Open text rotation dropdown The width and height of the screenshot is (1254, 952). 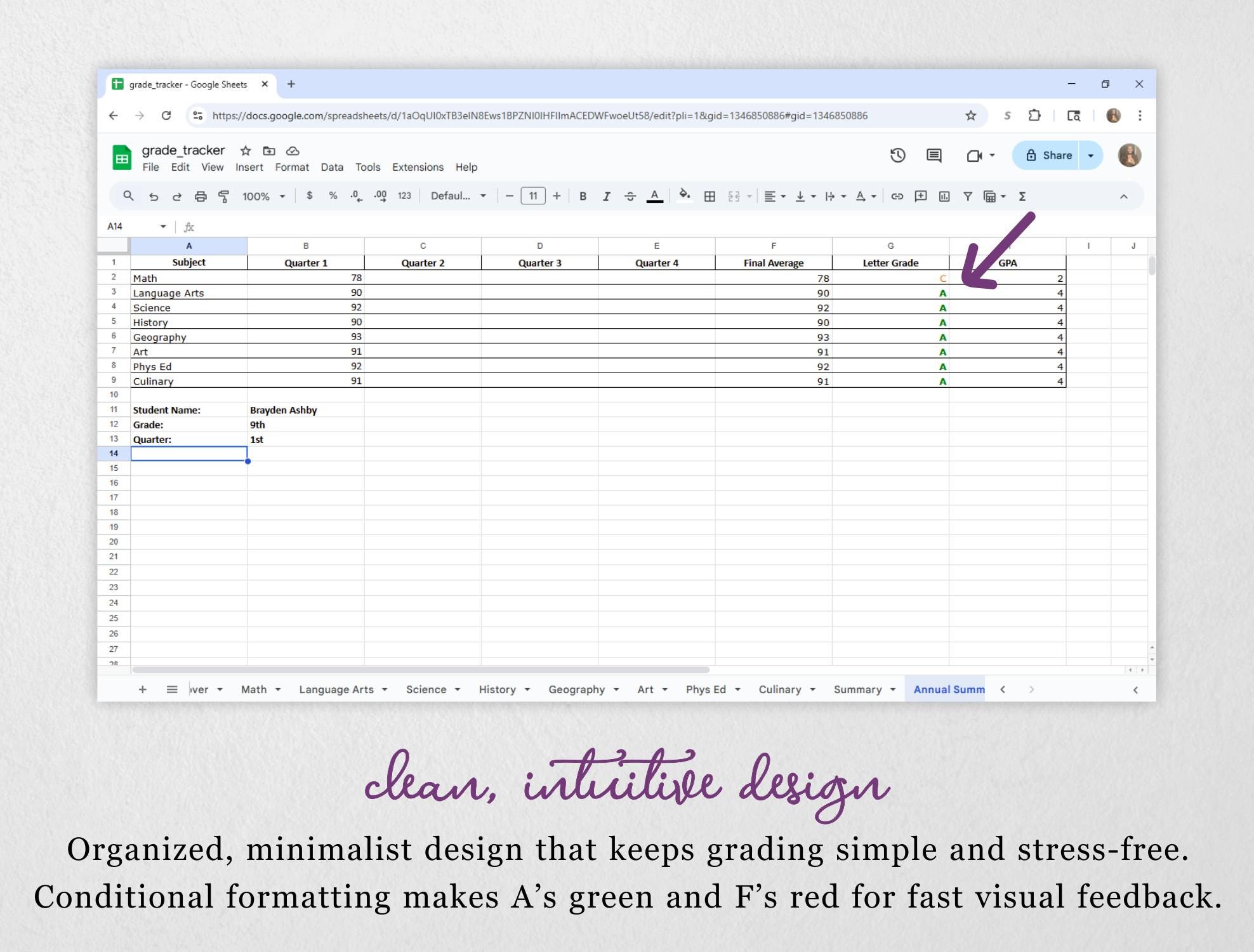(x=866, y=197)
